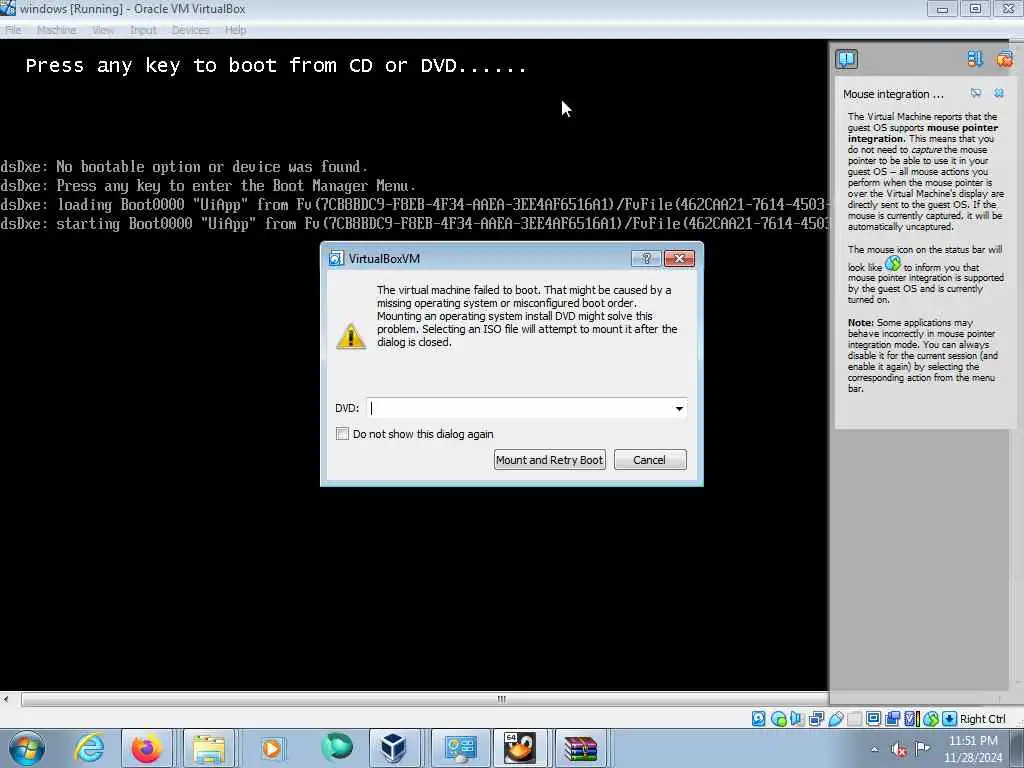1024x768 pixels.
Task: Click the horizontal scrollbar thumb
Action: pyautogui.click(x=502, y=699)
